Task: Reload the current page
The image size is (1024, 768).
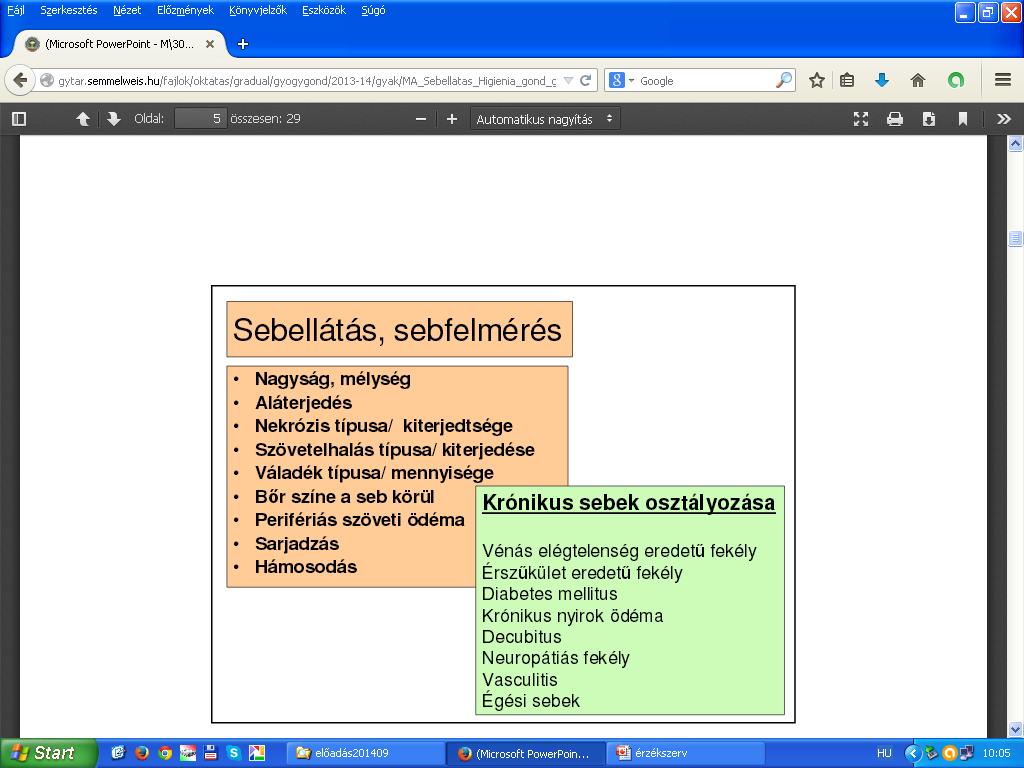Action: [586, 80]
